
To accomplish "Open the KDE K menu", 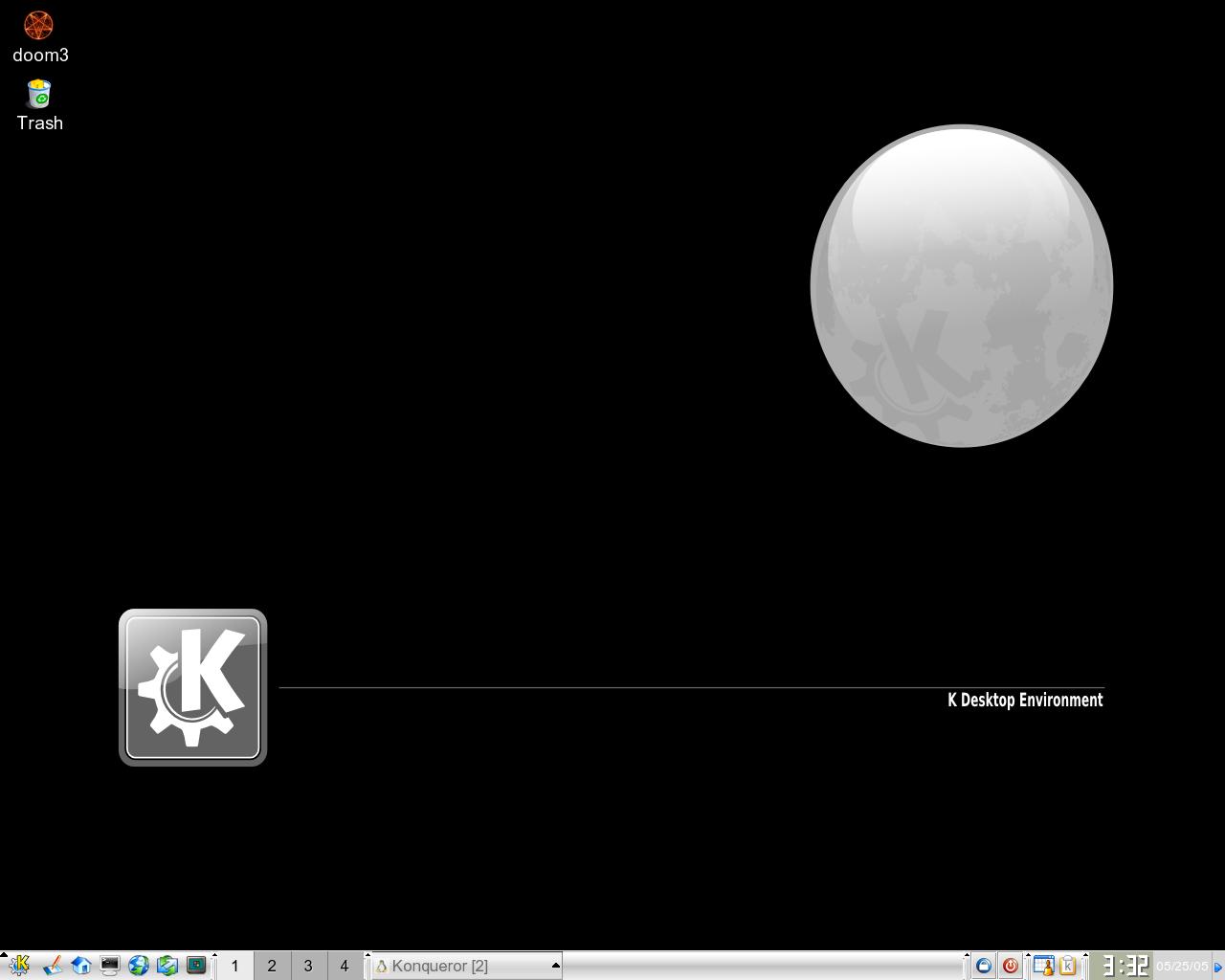I will (x=20, y=966).
